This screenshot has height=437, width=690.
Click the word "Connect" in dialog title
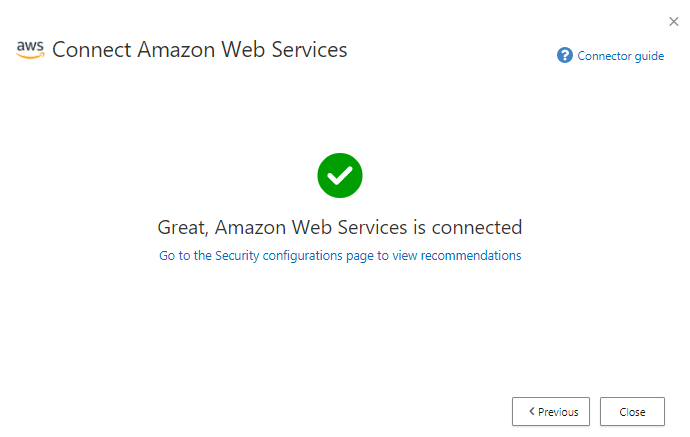click(x=87, y=50)
